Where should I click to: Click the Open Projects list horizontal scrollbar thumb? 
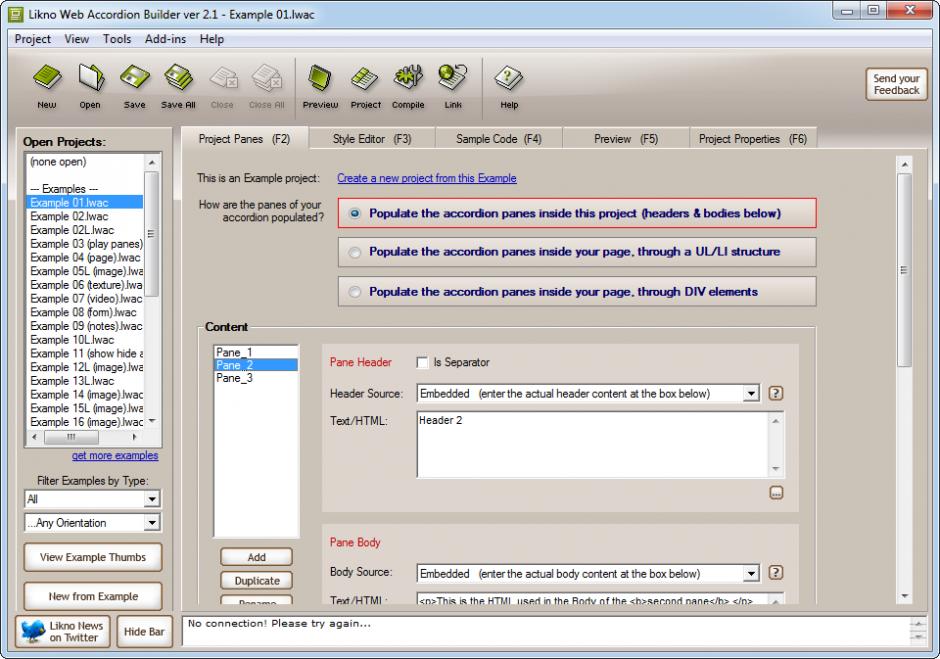tap(71, 437)
